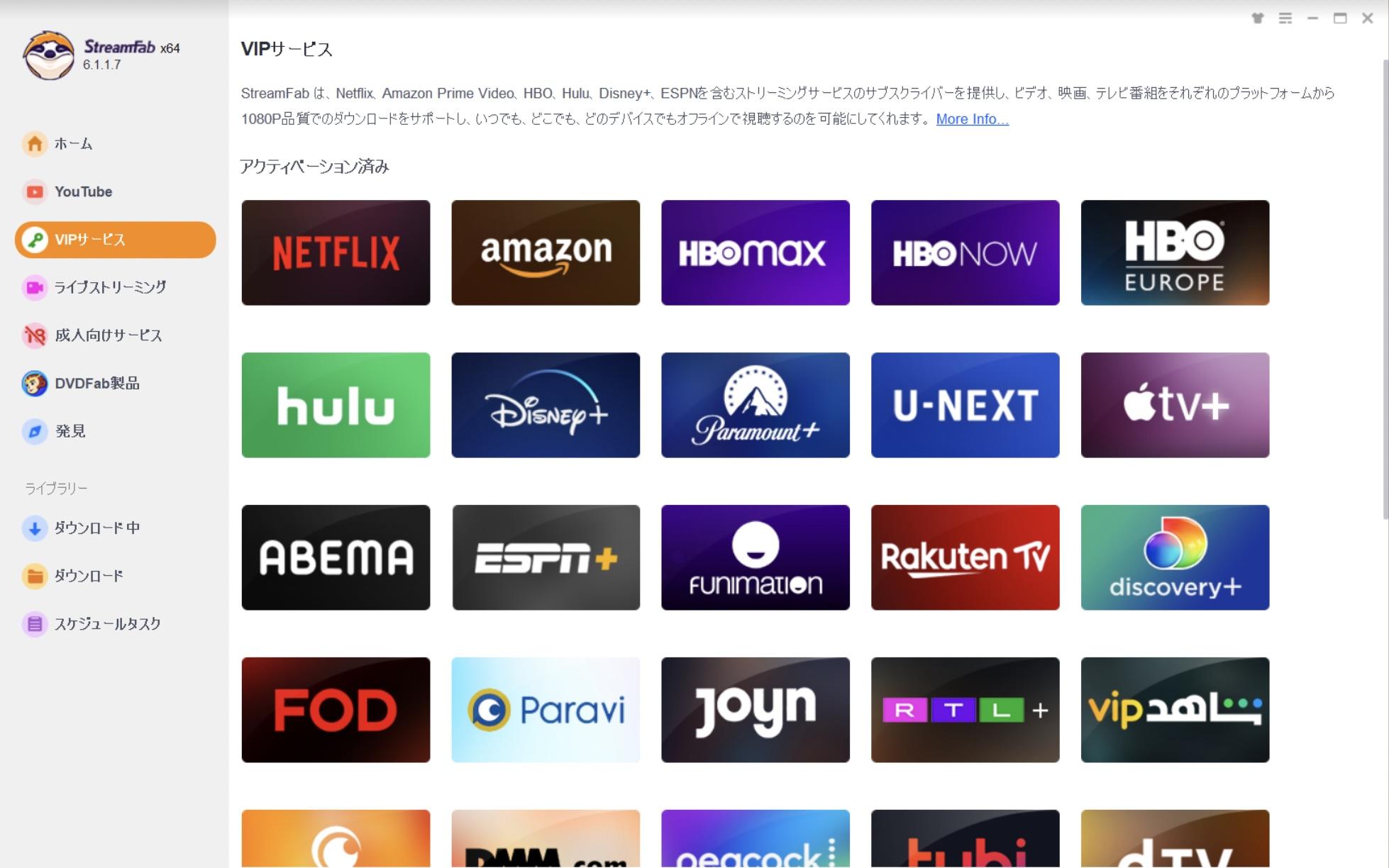The image size is (1389, 868).
Task: Open the ABEMA tile
Action: 336,557
